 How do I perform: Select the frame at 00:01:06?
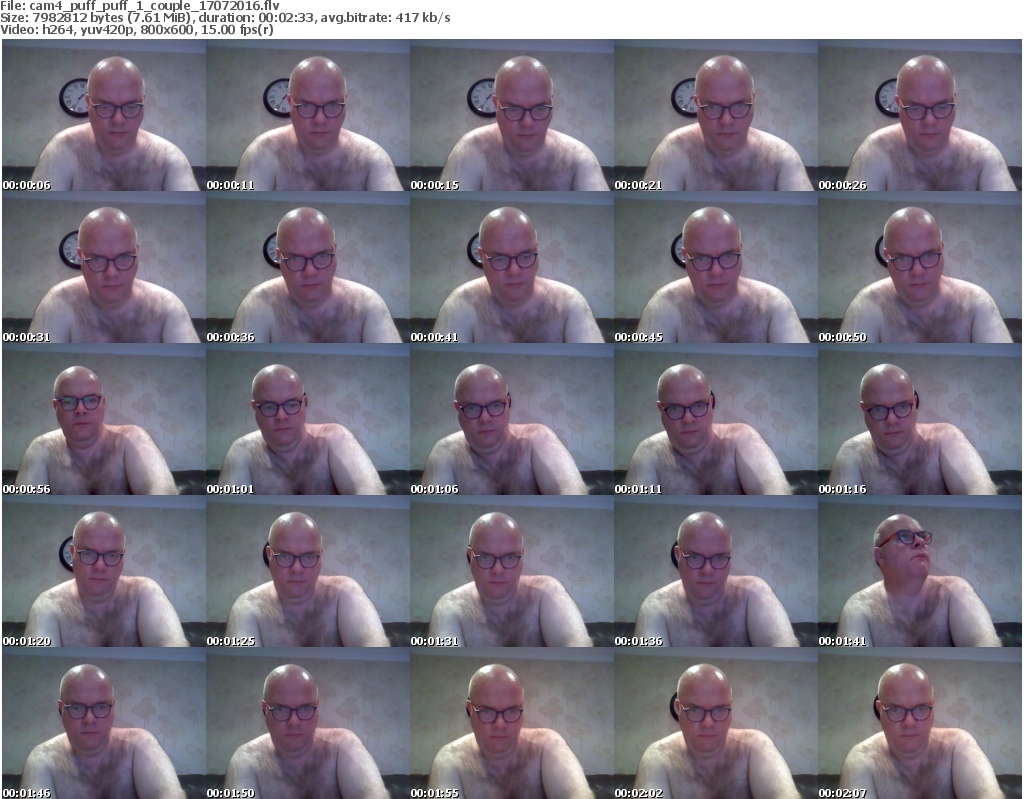point(512,419)
